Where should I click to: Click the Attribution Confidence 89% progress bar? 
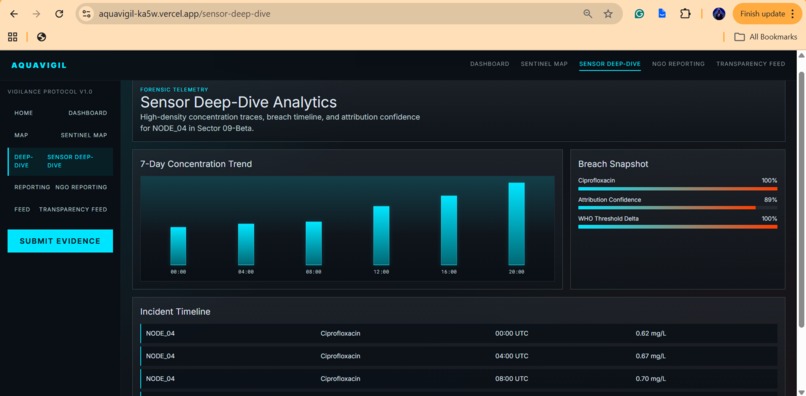pos(677,208)
